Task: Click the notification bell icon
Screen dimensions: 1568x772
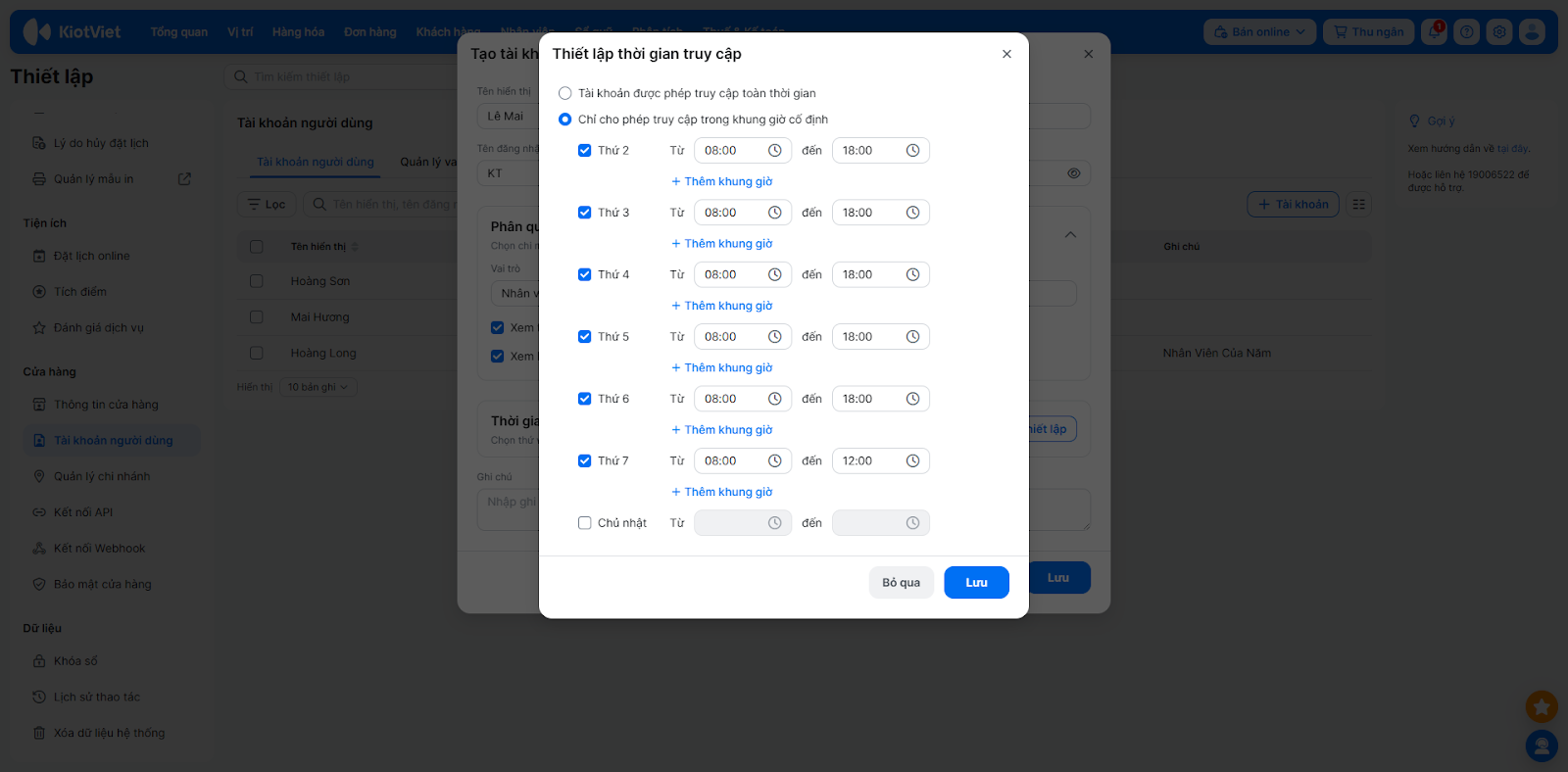Action: 1434,32
